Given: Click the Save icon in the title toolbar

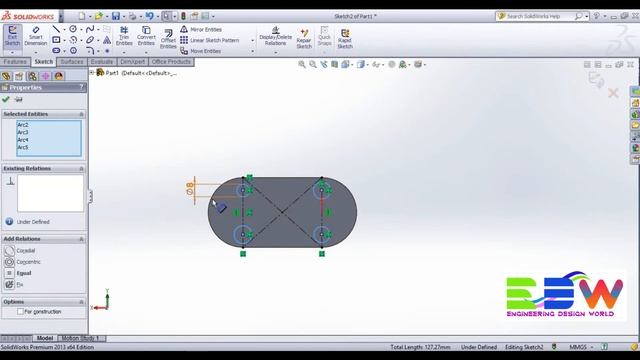Looking at the screenshot, I should 116,16.
